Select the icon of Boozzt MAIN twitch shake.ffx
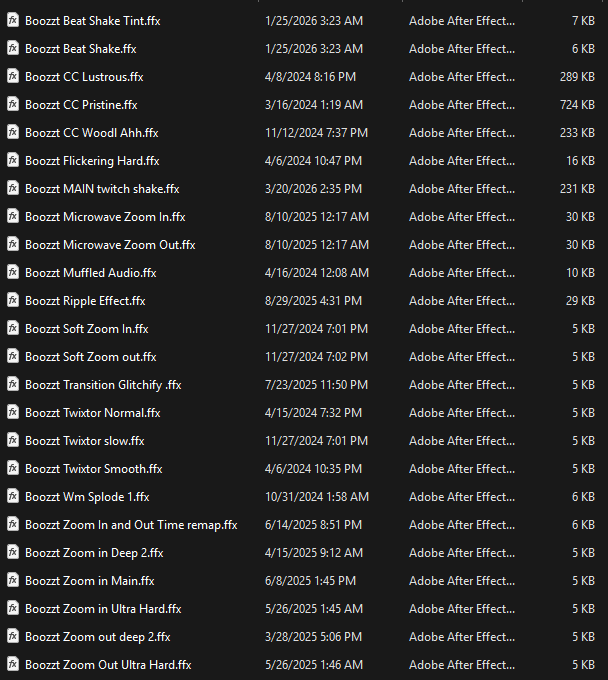The width and height of the screenshot is (608, 680). click(13, 188)
